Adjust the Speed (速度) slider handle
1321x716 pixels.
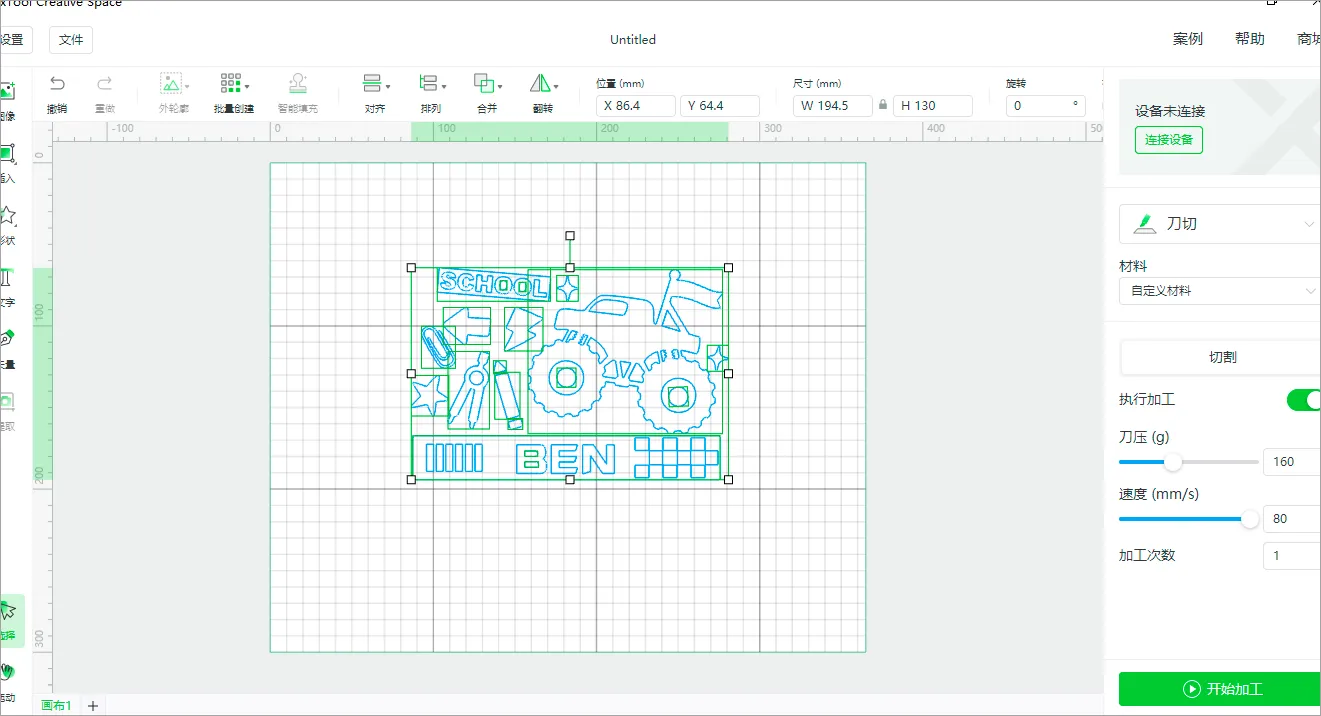click(x=1250, y=519)
